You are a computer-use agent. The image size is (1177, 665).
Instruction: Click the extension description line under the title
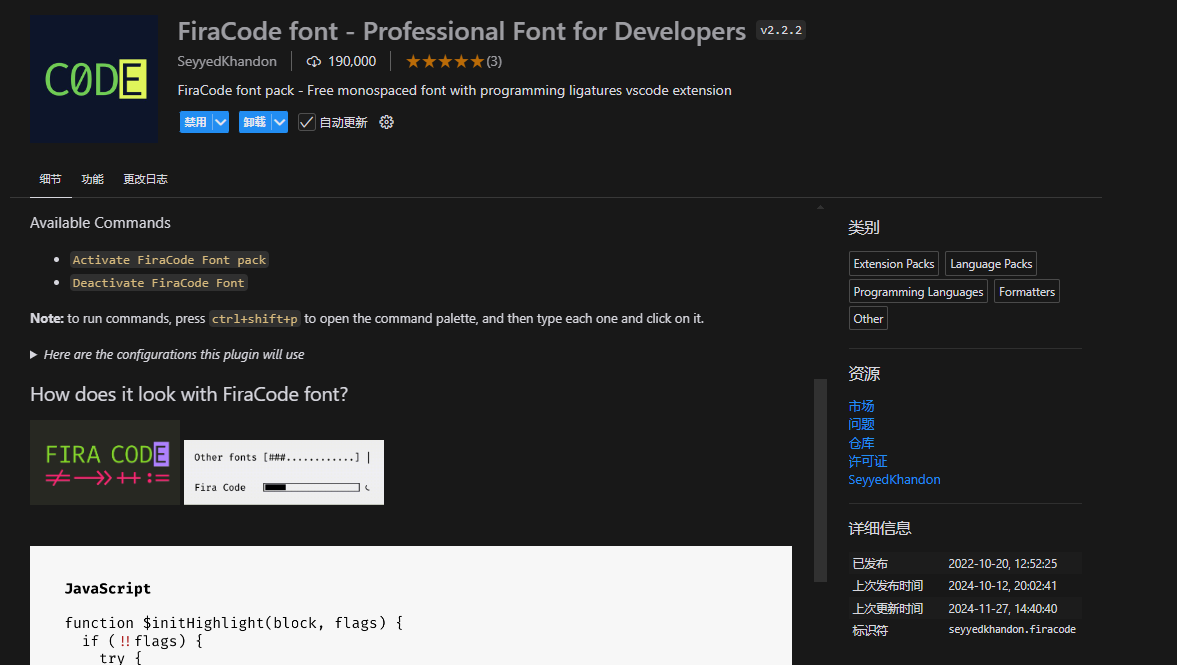click(x=454, y=90)
